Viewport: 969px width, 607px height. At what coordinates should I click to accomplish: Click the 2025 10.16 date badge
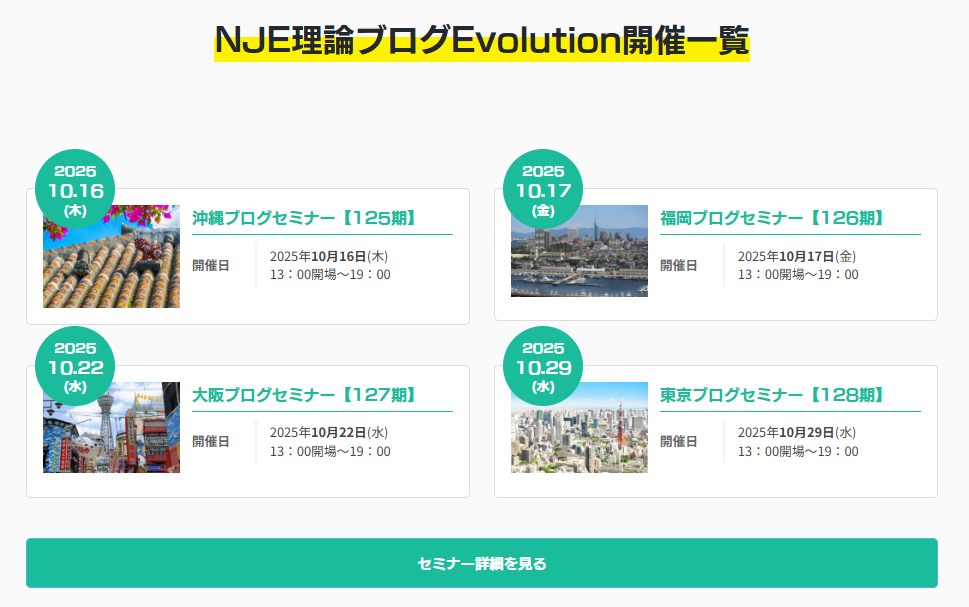point(75,190)
